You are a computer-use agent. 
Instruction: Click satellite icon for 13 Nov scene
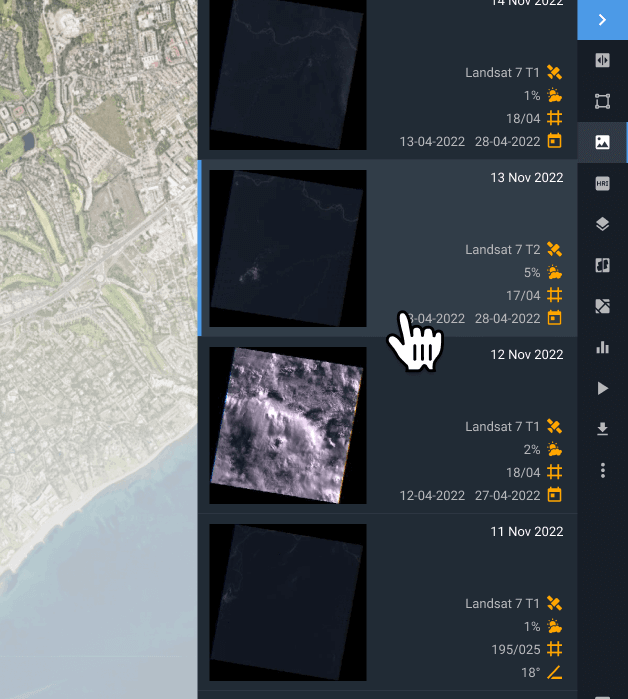554,250
